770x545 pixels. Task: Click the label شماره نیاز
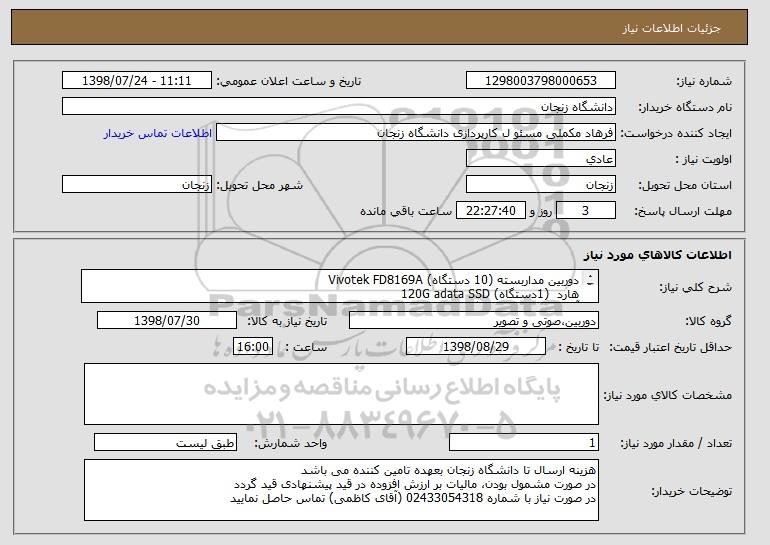pos(704,81)
